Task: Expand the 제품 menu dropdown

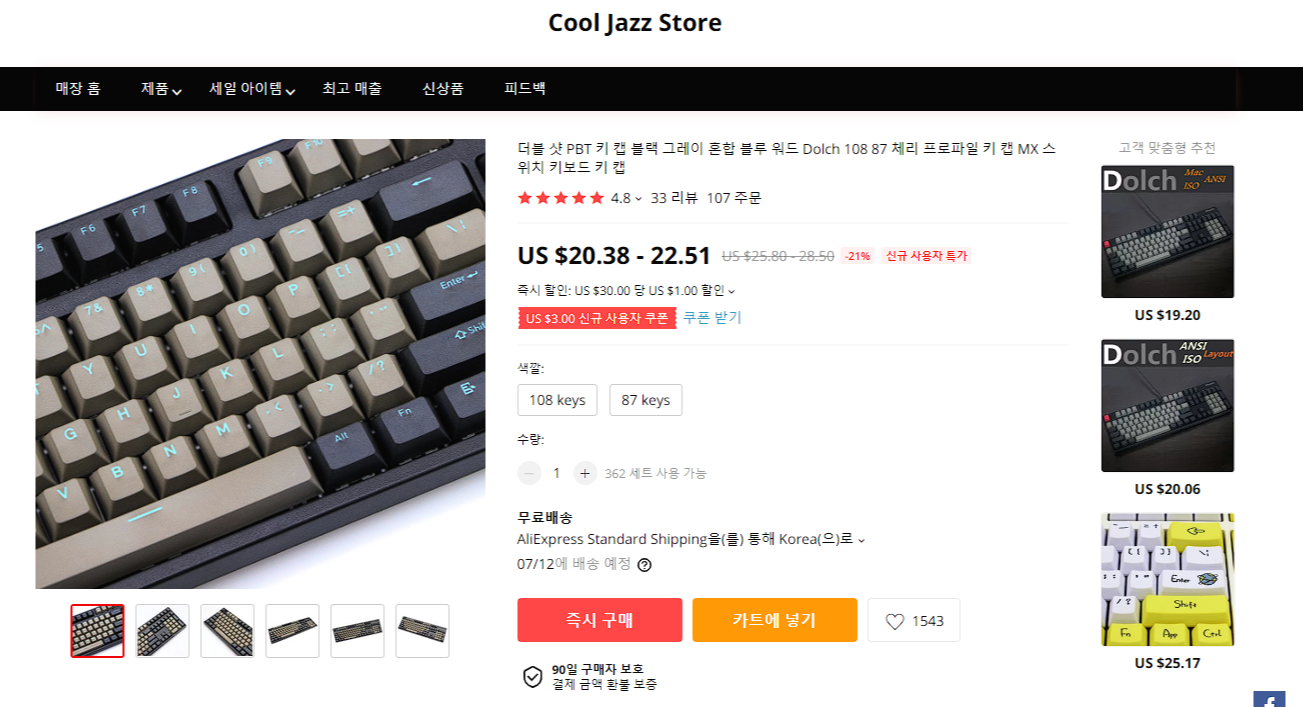Action: tap(177, 92)
